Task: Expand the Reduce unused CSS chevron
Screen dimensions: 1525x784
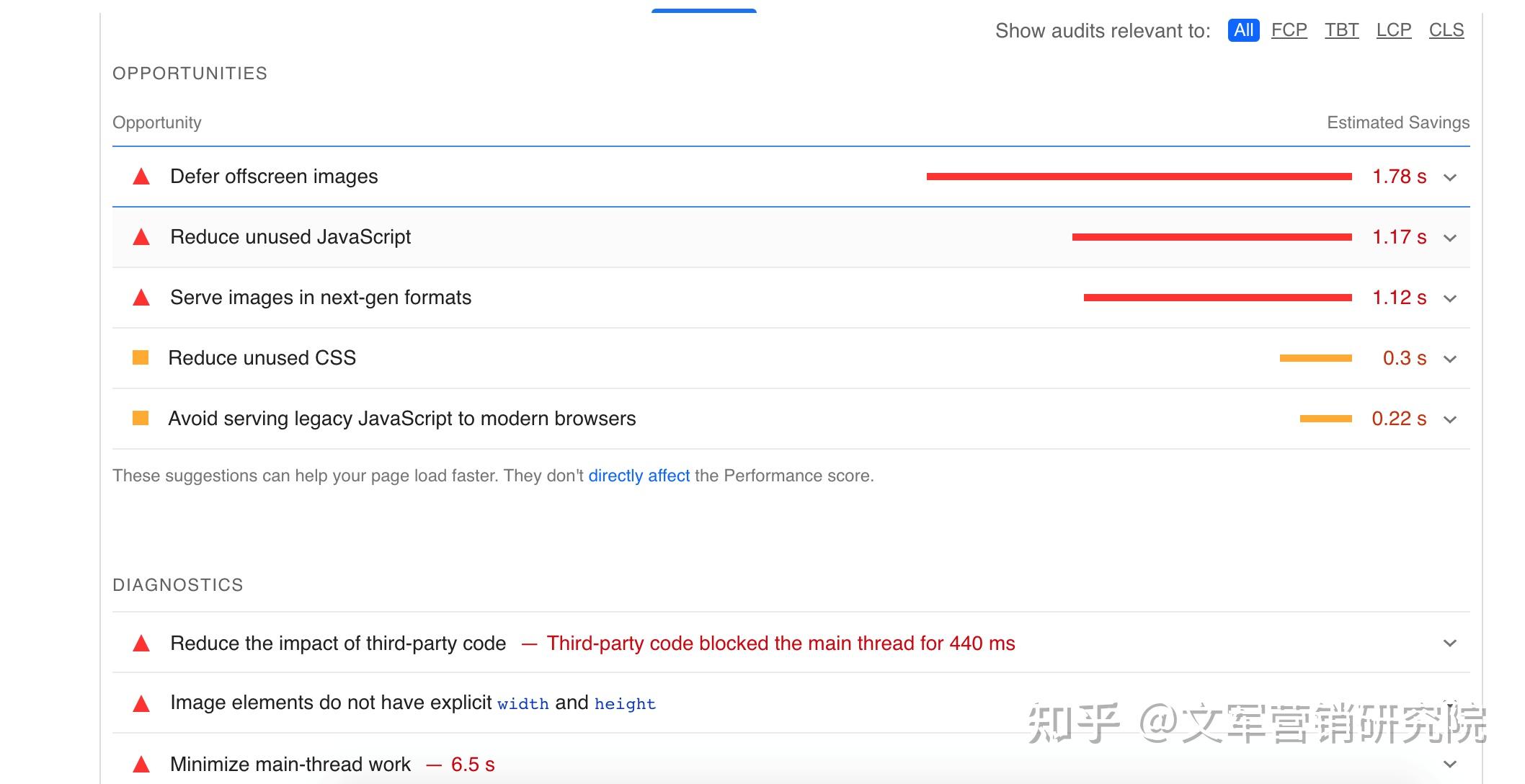Action: (x=1450, y=359)
